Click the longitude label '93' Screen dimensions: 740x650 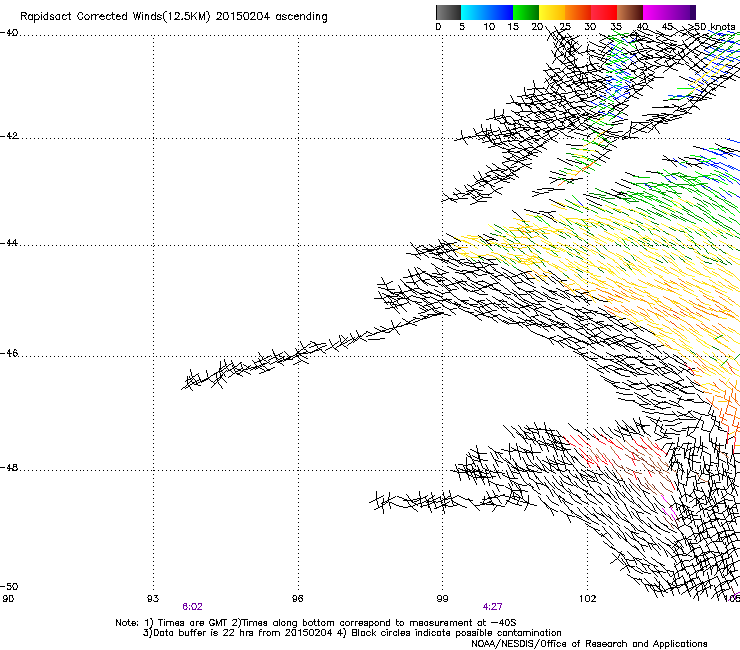[153, 599]
